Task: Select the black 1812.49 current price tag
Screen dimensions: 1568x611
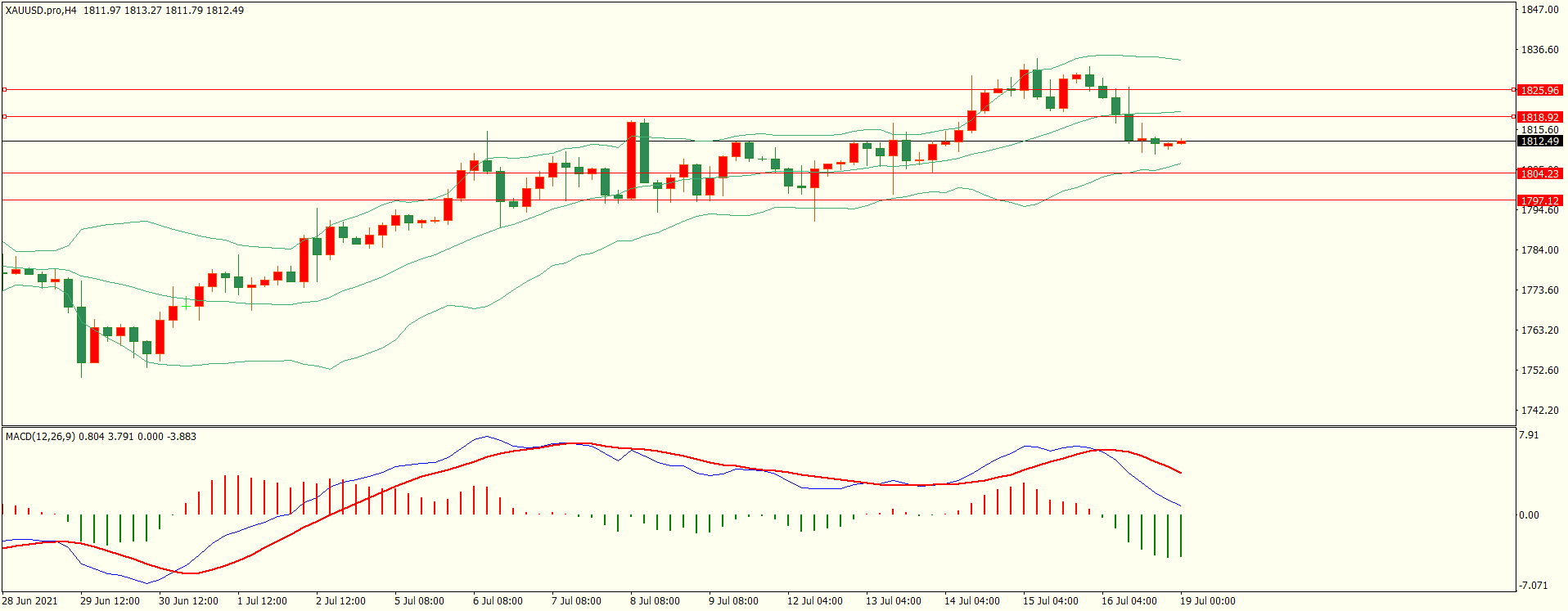Action: 1539,142
